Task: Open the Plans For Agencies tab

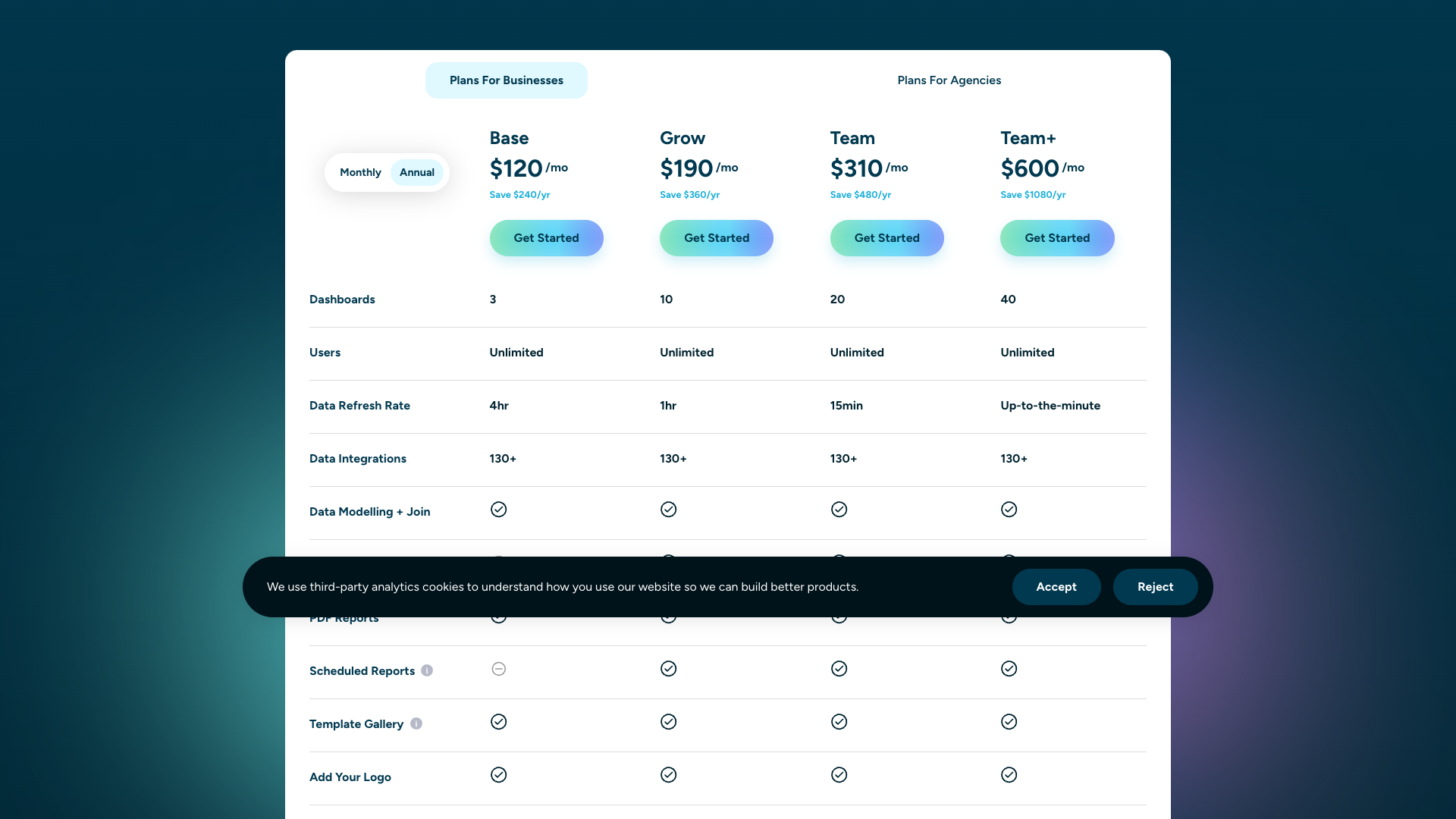Action: (949, 80)
